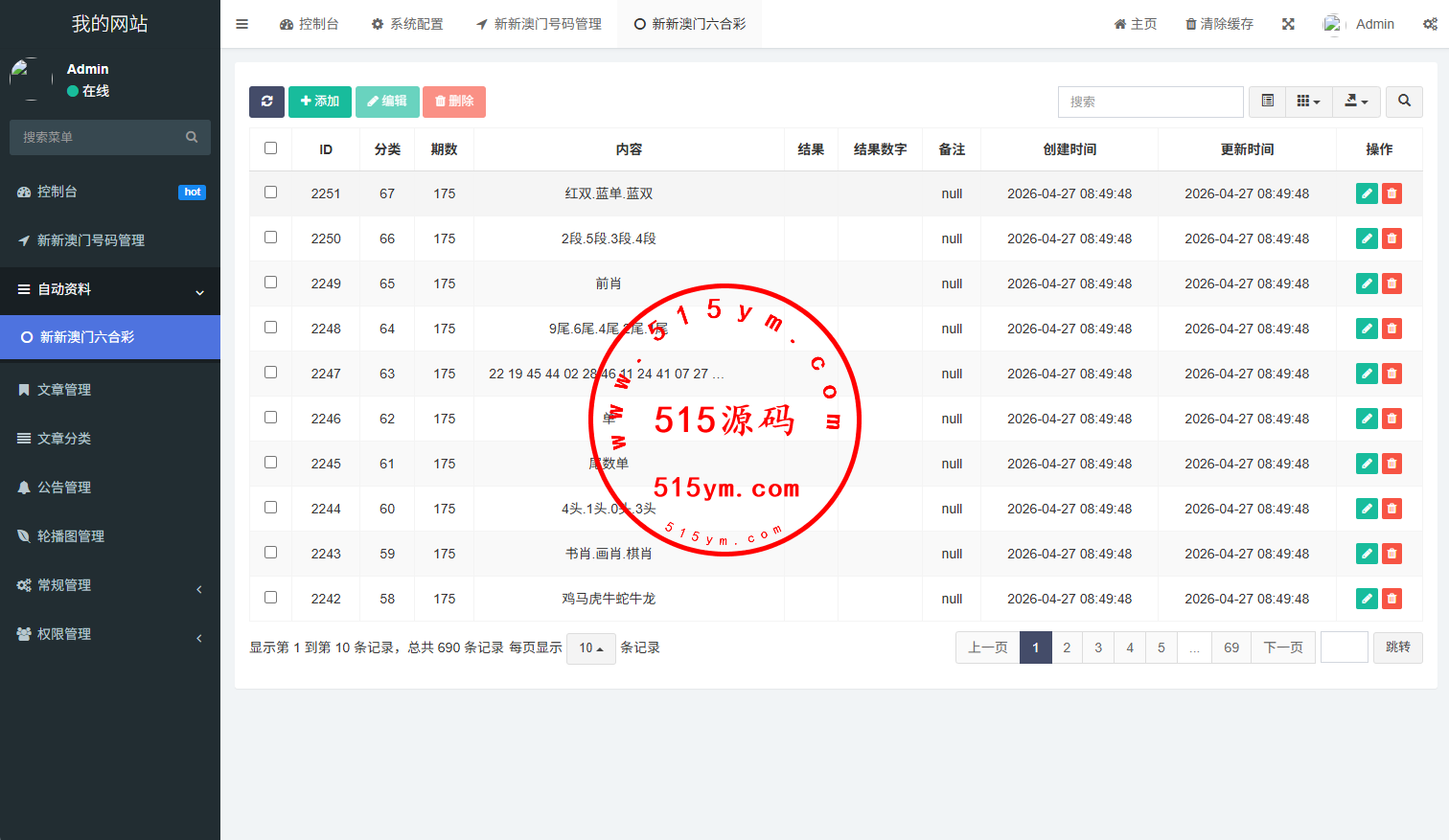The height and width of the screenshot is (840, 1449).
Task: Click green edit icon for row 2251
Action: (1367, 193)
